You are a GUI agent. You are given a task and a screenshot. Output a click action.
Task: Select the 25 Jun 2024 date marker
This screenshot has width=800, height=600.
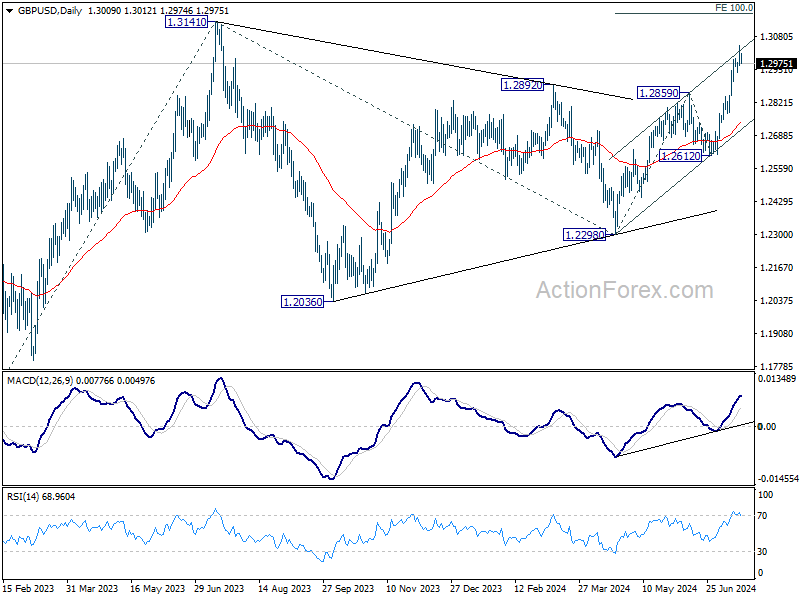coord(731,588)
